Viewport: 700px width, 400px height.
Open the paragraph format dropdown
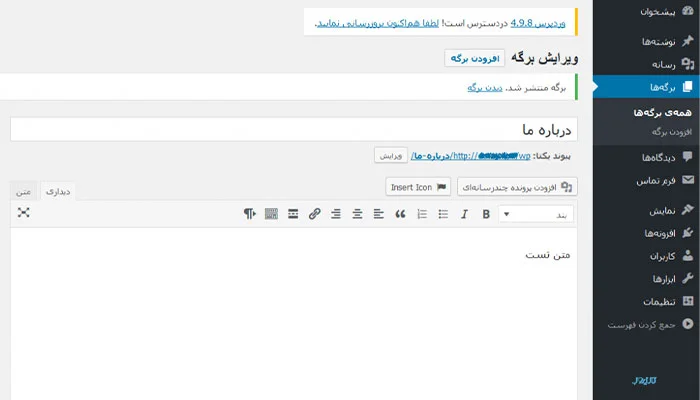point(536,214)
